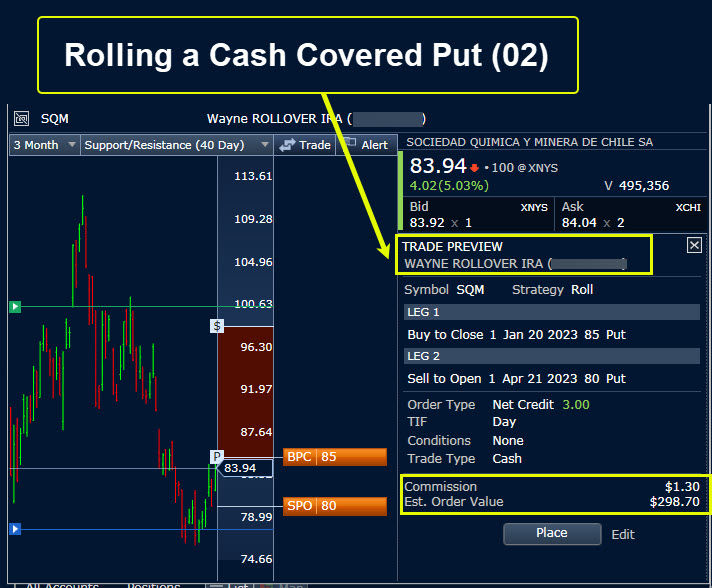Select the SPO 80 order flag
The image size is (712, 588).
coord(335,506)
